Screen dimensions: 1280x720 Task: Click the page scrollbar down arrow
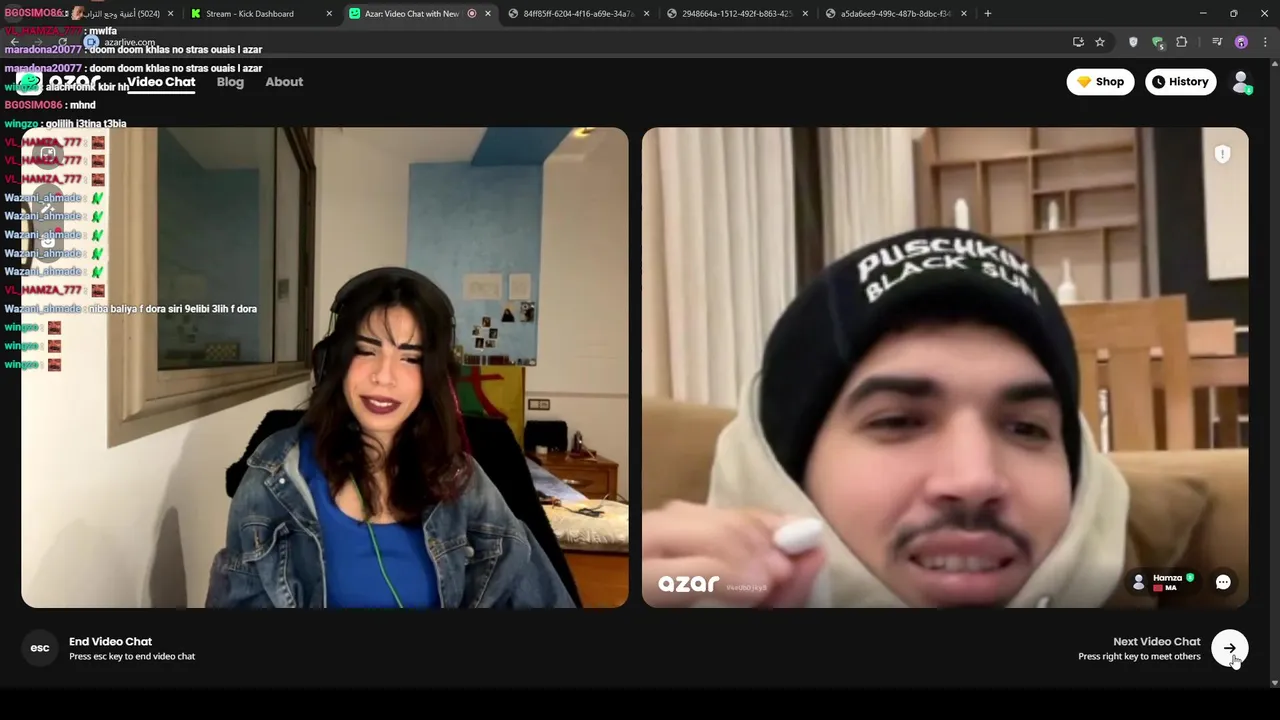pyautogui.click(x=1274, y=683)
